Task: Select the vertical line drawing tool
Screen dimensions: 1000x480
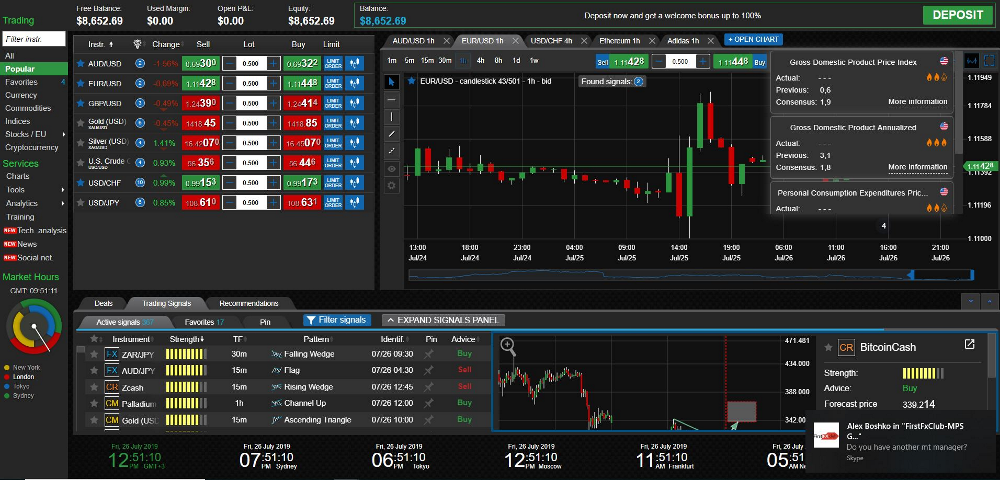Action: (x=392, y=117)
